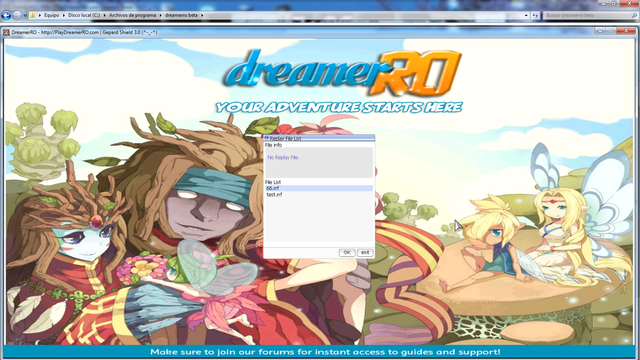Select the test.rrf replay file

point(319,195)
